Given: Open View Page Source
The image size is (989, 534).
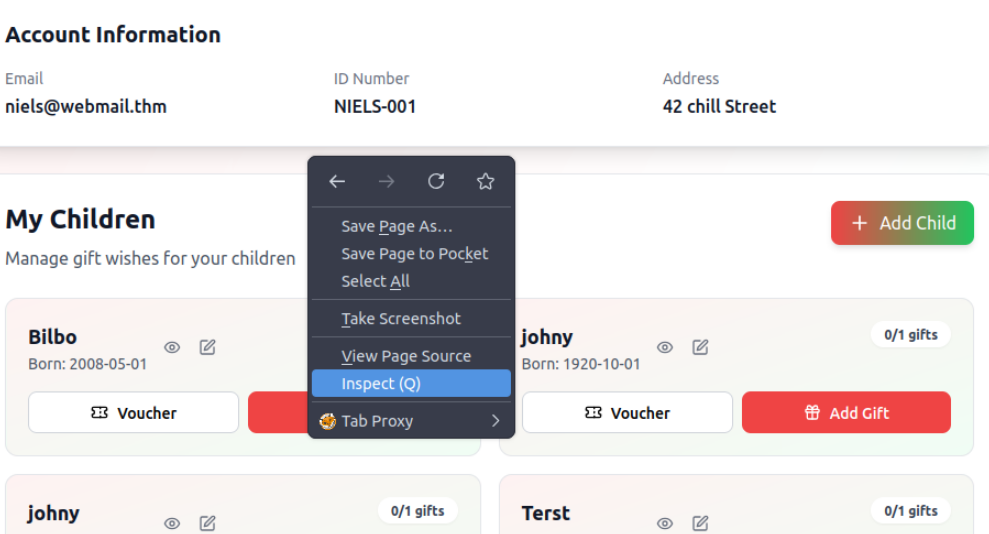Looking at the screenshot, I should (x=405, y=356).
